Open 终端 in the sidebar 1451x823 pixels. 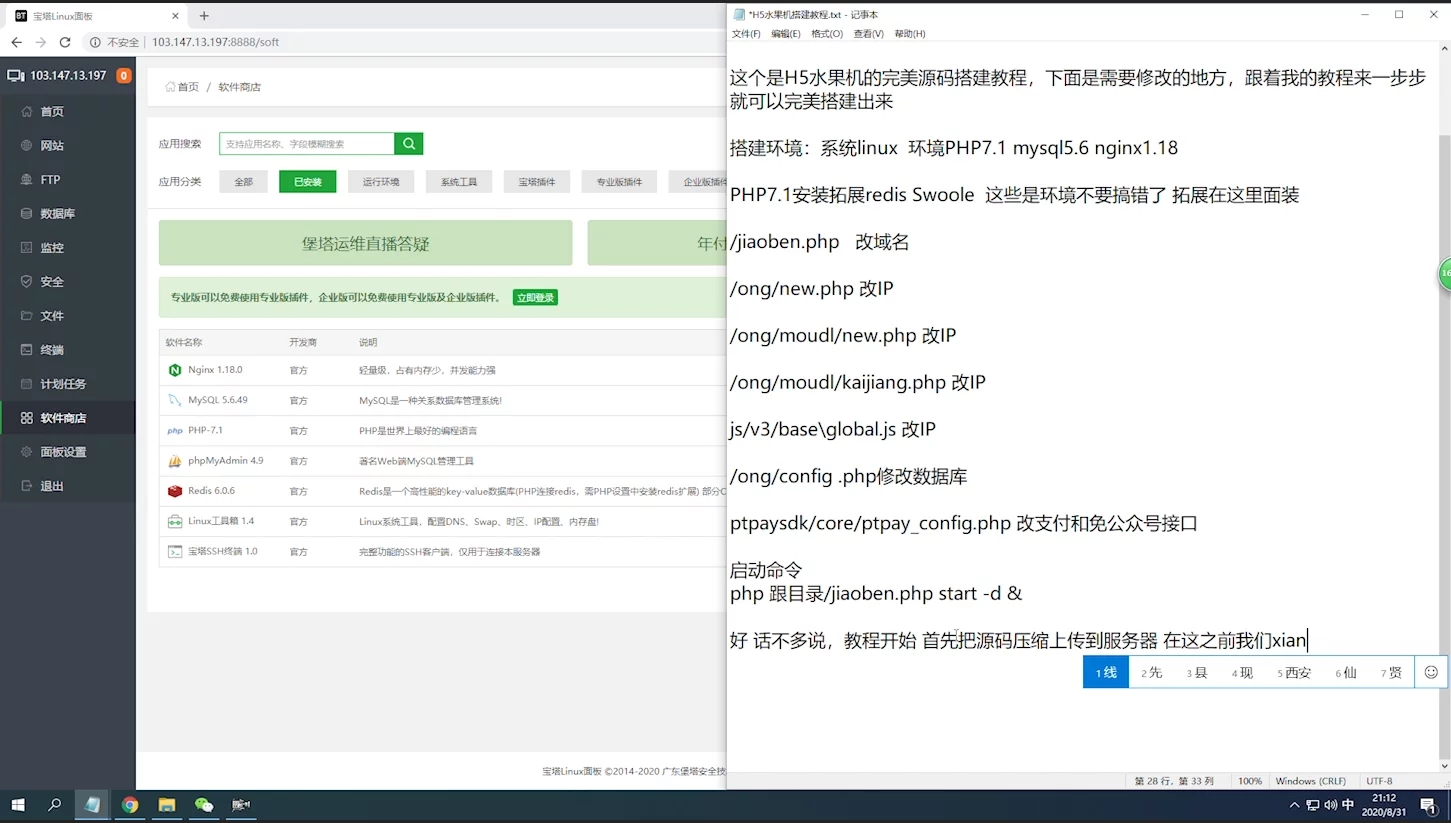click(52, 350)
